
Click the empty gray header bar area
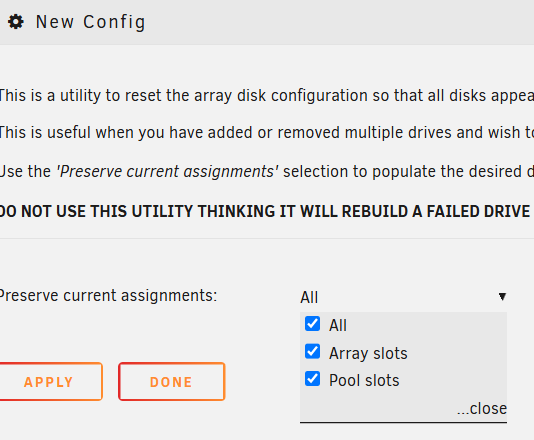pos(341,22)
